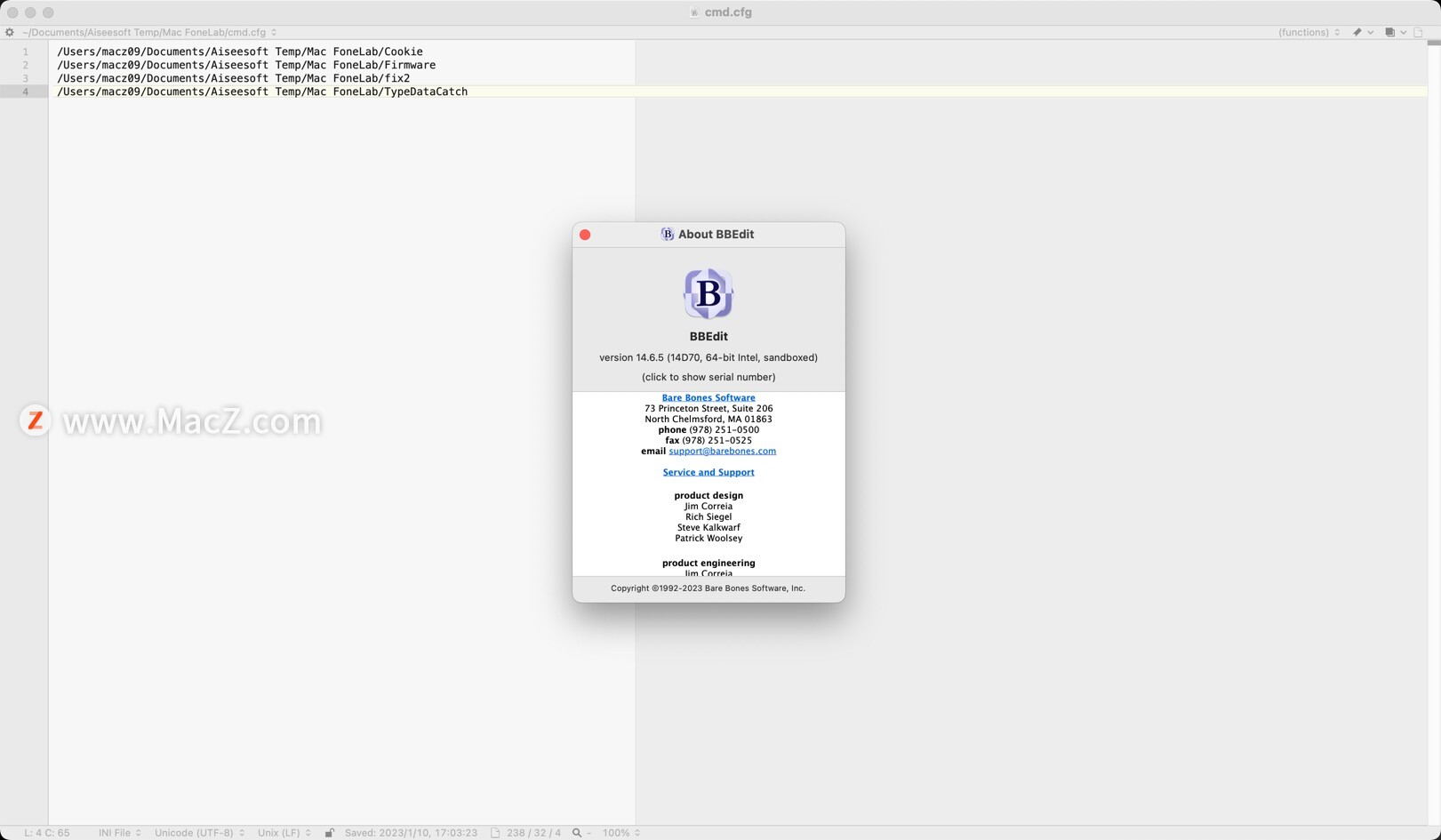Open the marker (pen tip) menu

(1363, 32)
